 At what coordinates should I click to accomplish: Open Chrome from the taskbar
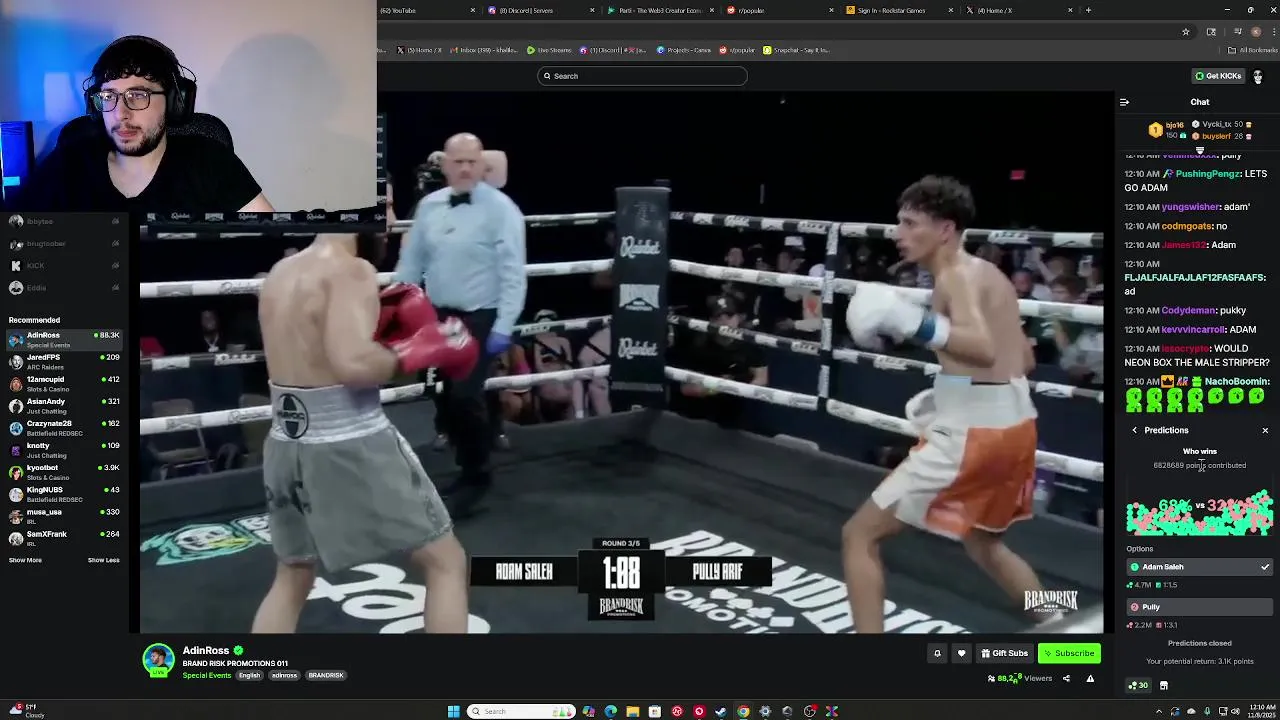(x=743, y=711)
